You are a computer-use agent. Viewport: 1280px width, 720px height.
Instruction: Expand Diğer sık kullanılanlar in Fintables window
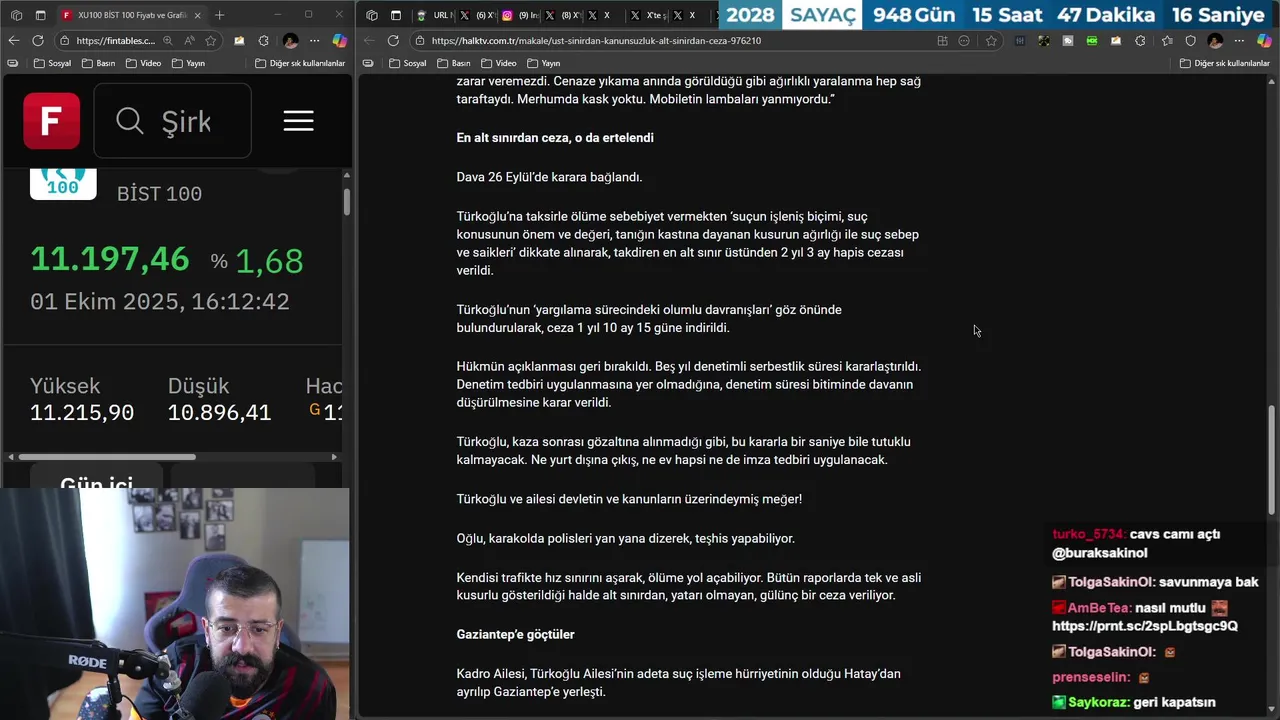[300, 63]
